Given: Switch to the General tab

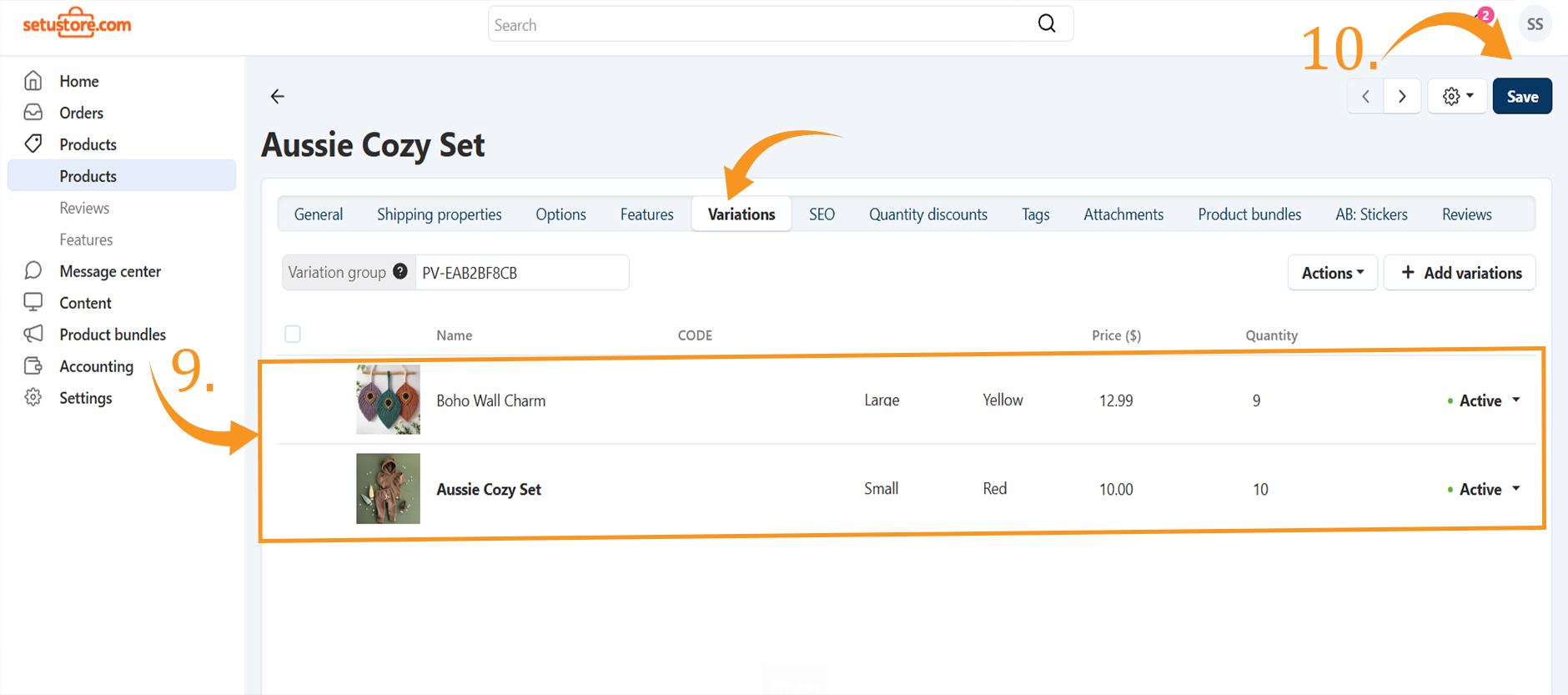Looking at the screenshot, I should [x=319, y=214].
